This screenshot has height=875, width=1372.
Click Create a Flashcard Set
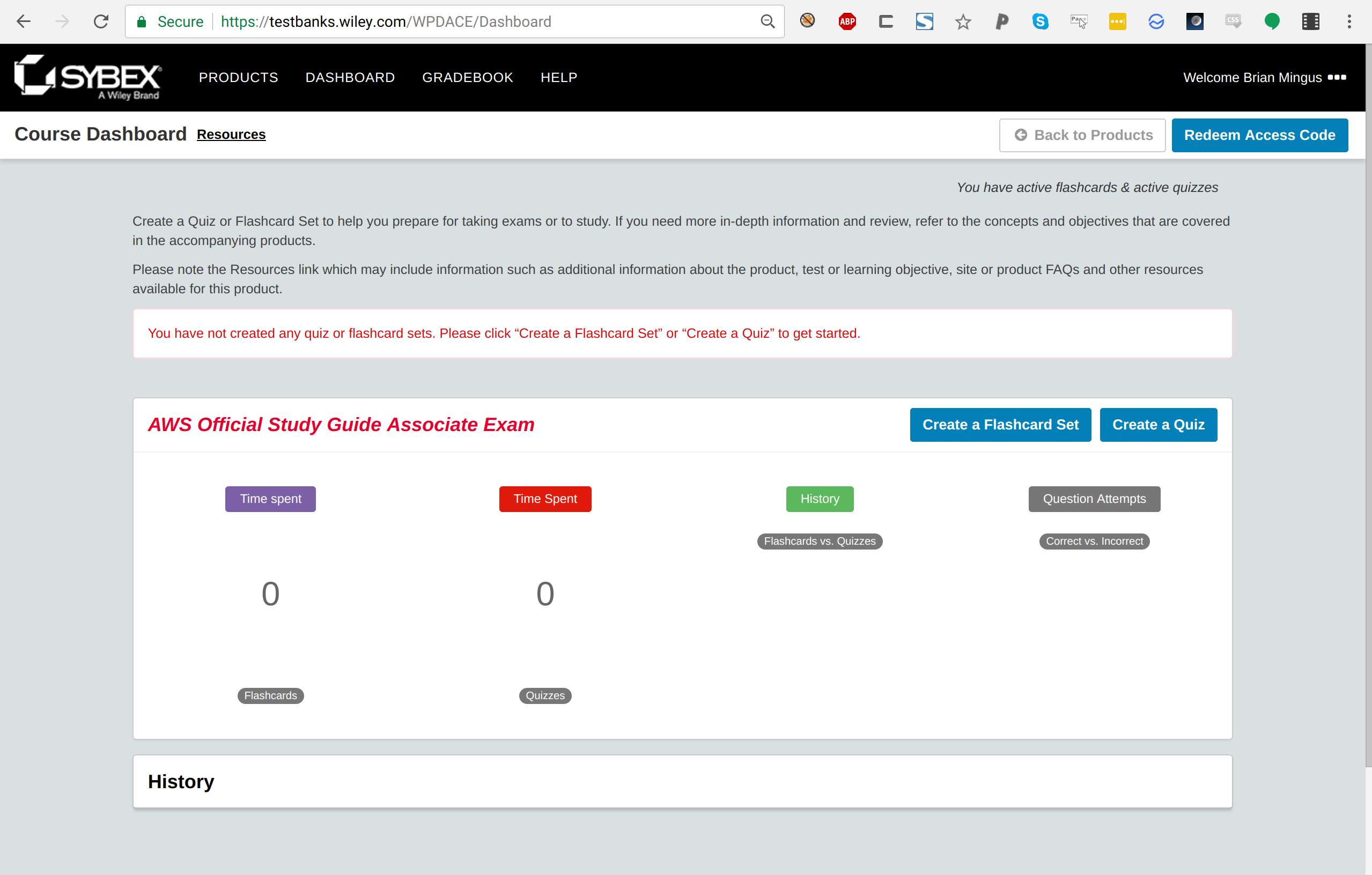pyautogui.click(x=1000, y=425)
